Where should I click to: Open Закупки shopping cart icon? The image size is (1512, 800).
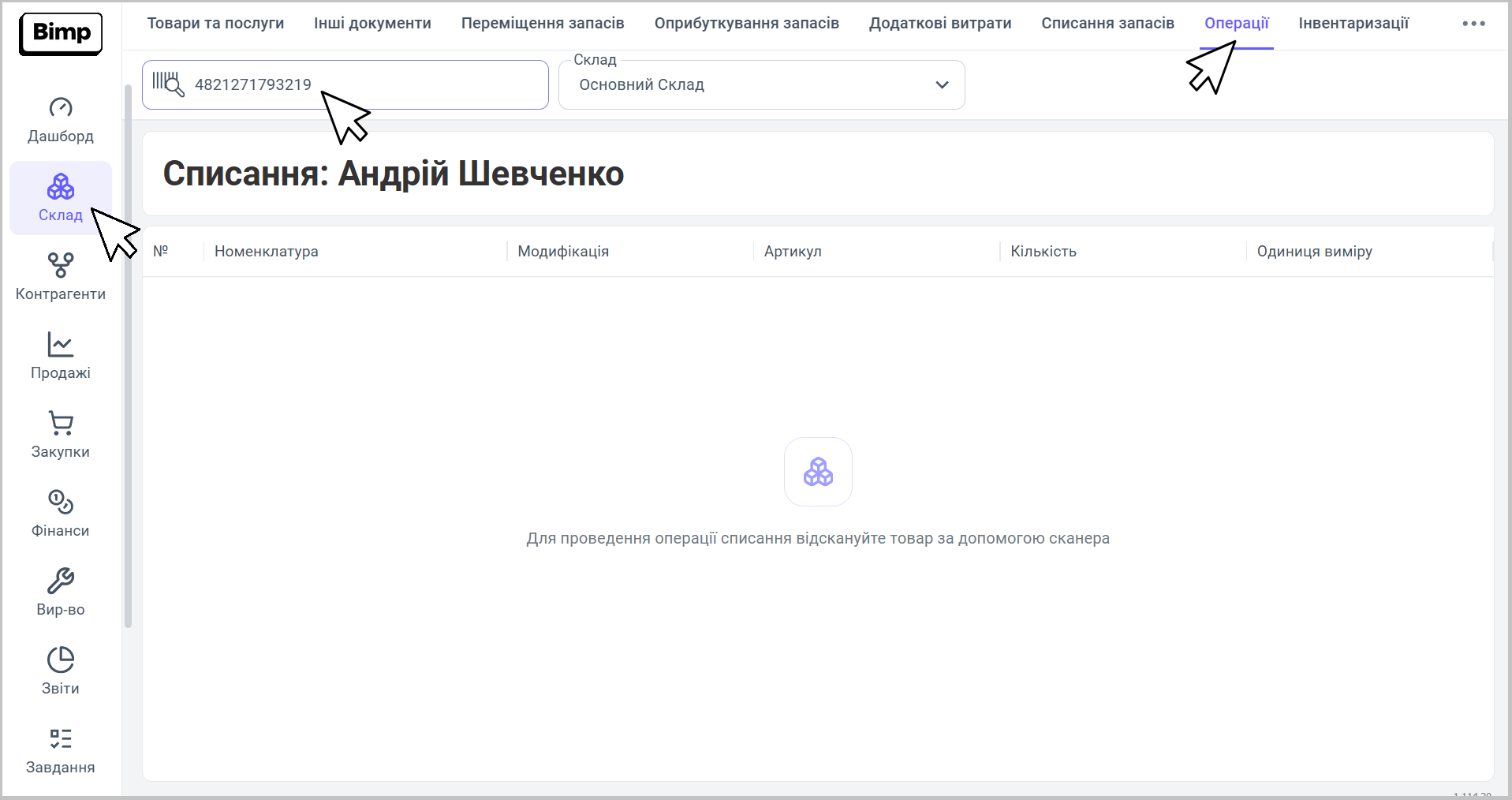(61, 424)
